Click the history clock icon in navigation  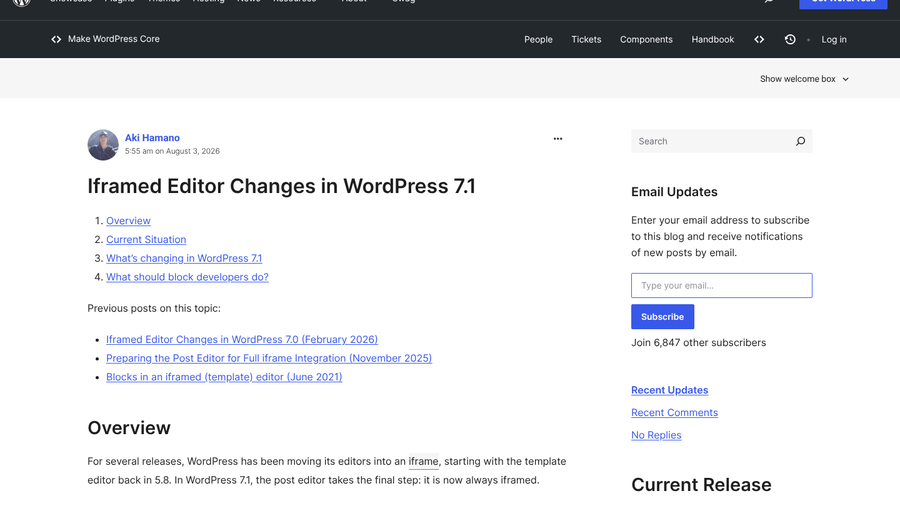[x=790, y=40]
